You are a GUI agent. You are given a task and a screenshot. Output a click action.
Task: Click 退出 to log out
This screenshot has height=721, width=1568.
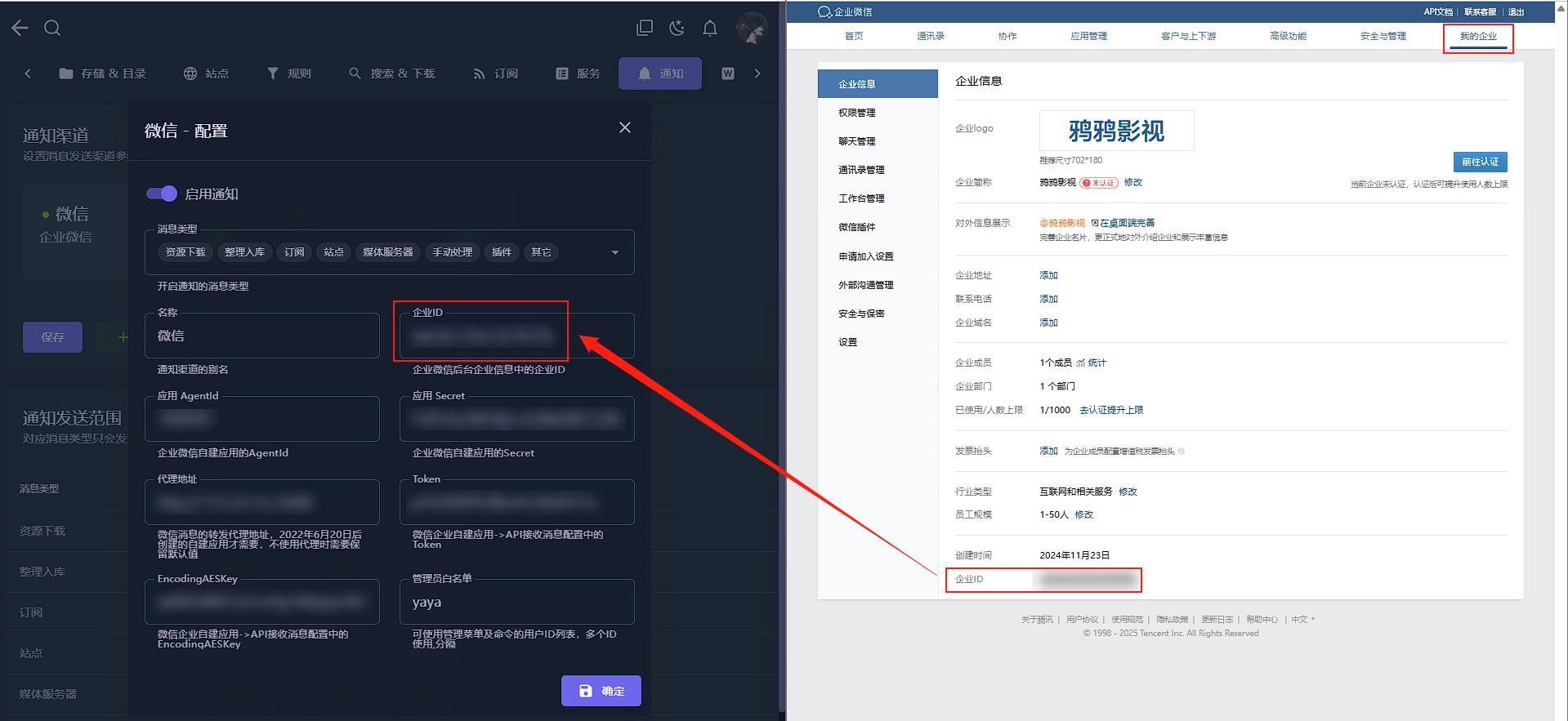tap(1516, 12)
